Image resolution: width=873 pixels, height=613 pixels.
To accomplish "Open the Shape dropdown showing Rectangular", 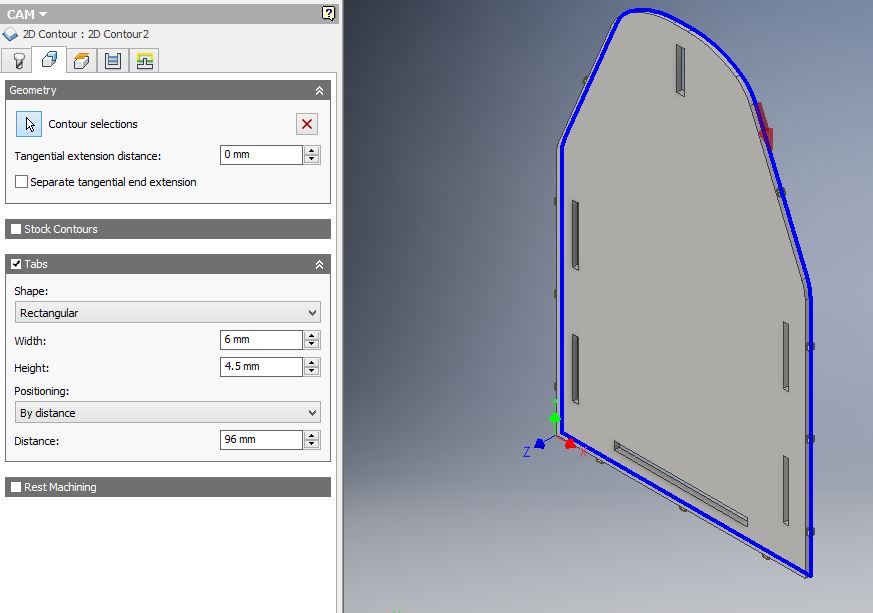I will click(168, 312).
